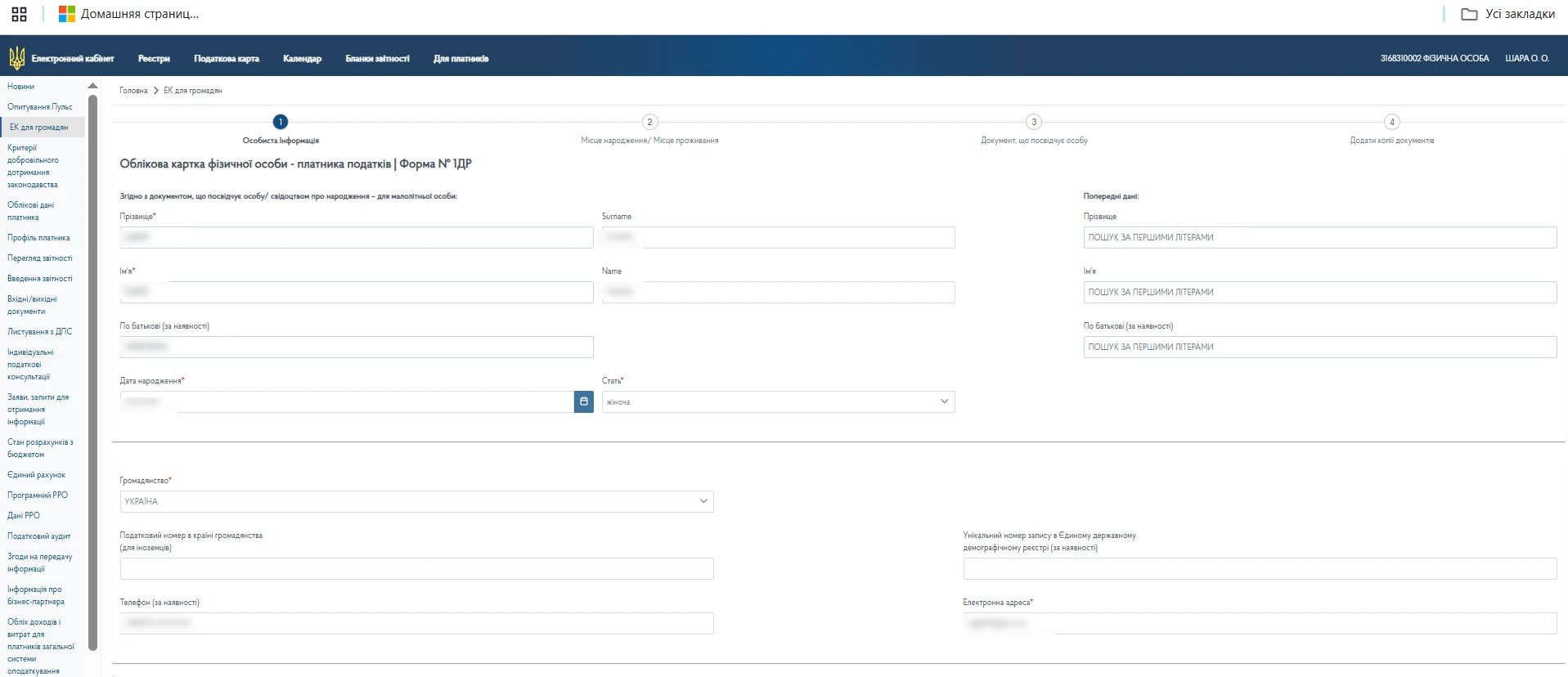Go to step 1 Особиста інформація

coord(281,122)
